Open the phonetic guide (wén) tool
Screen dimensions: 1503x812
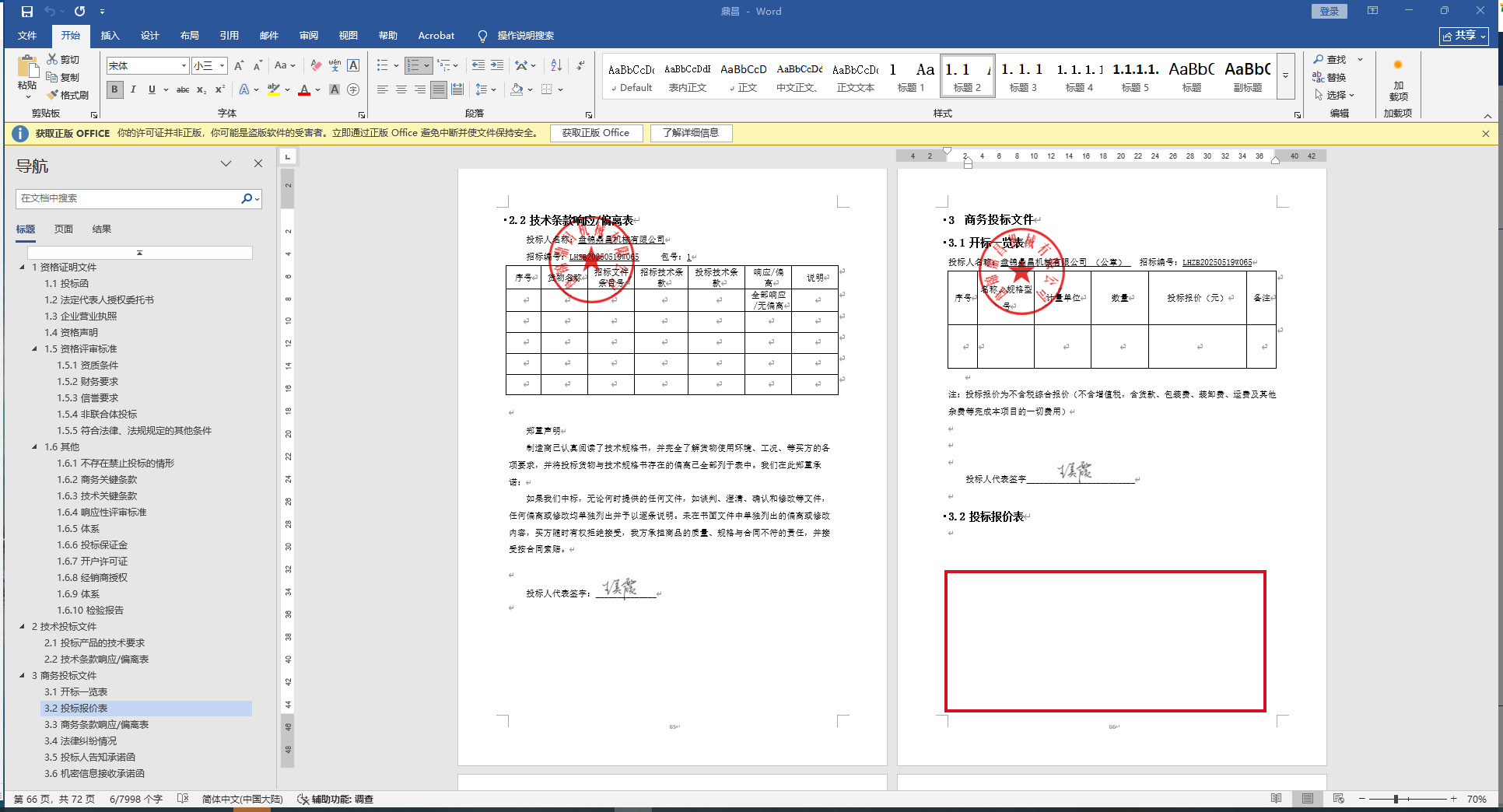(335, 65)
